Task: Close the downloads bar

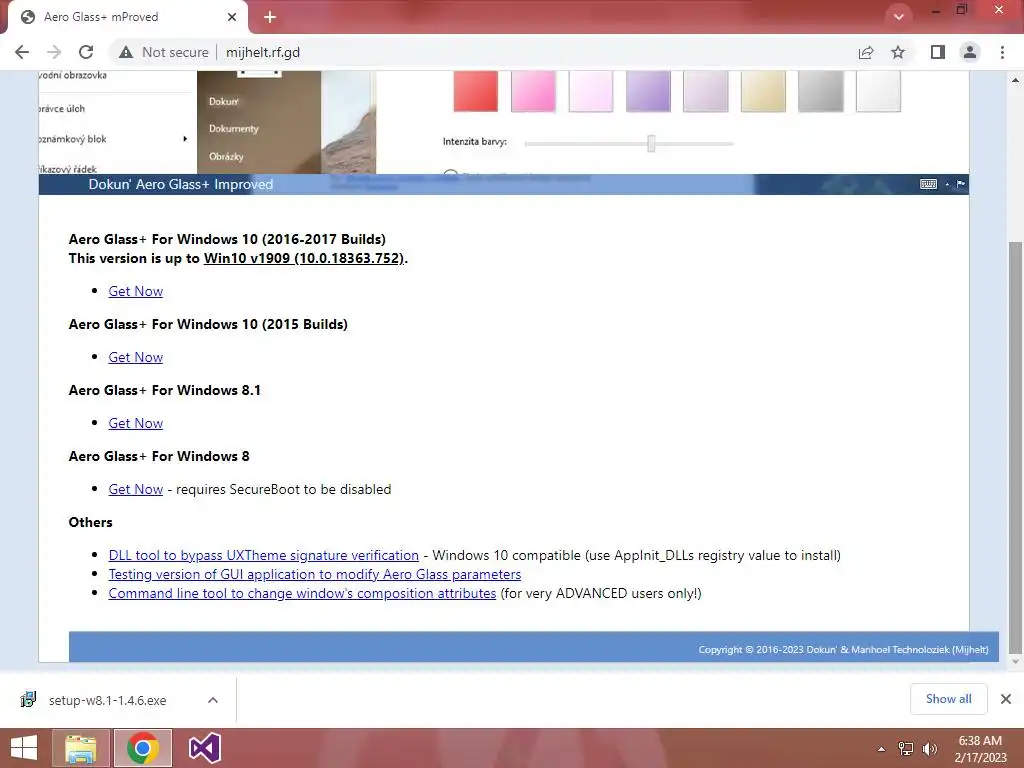Action: click(x=1006, y=699)
